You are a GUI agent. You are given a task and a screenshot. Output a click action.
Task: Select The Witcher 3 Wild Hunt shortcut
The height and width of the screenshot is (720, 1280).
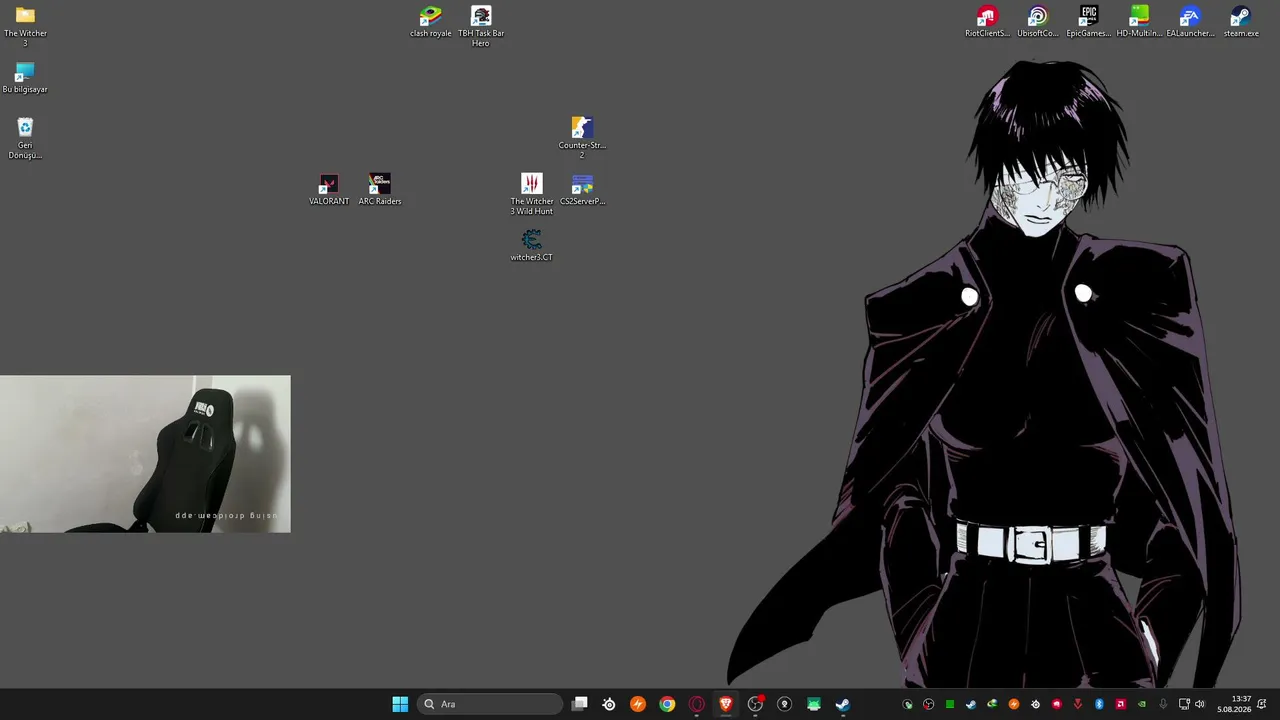click(532, 194)
